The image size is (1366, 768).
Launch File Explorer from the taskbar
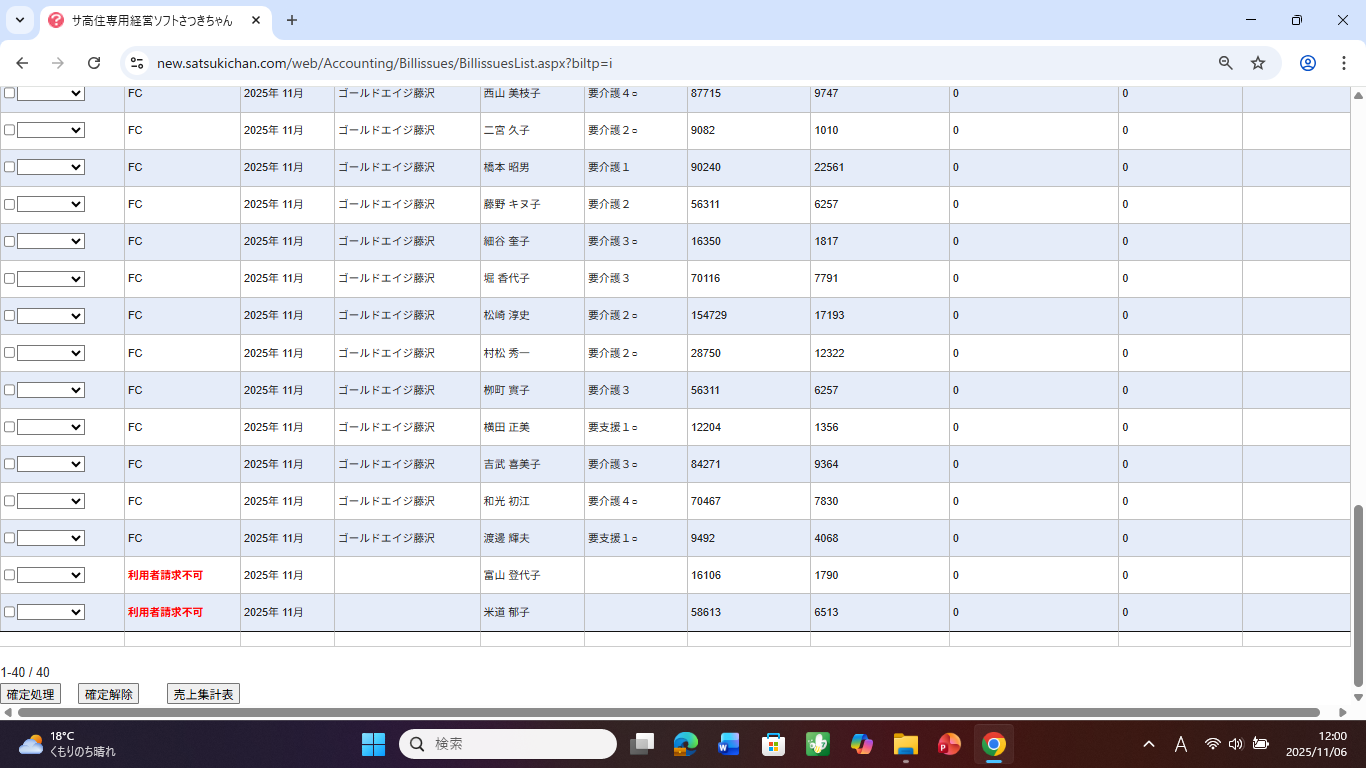pyautogui.click(x=905, y=744)
